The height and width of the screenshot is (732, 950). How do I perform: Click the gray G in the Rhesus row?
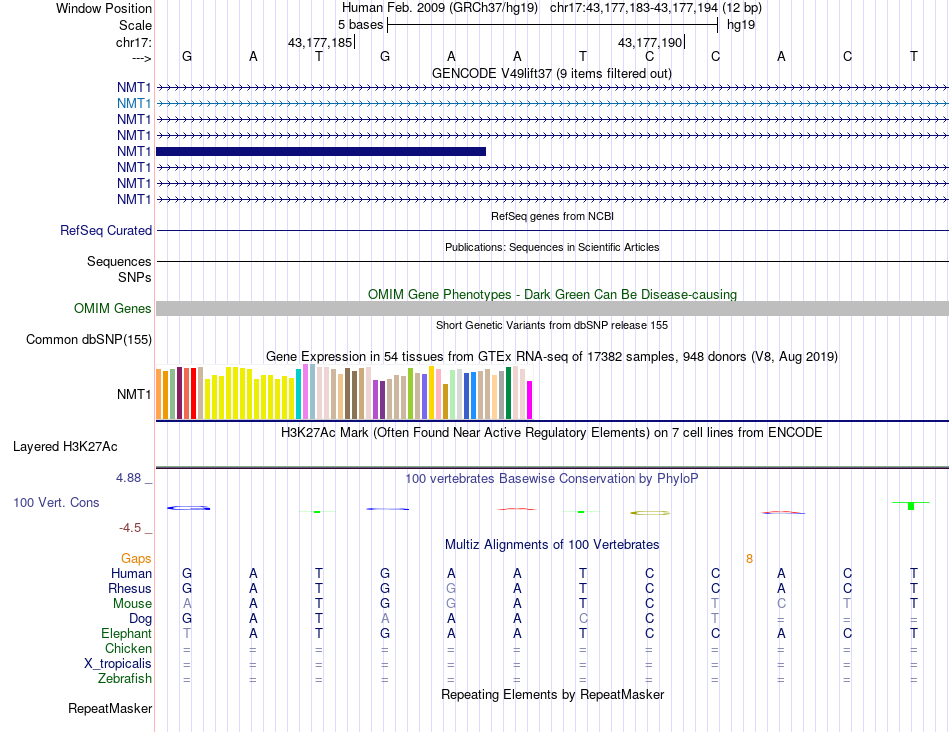point(451,588)
